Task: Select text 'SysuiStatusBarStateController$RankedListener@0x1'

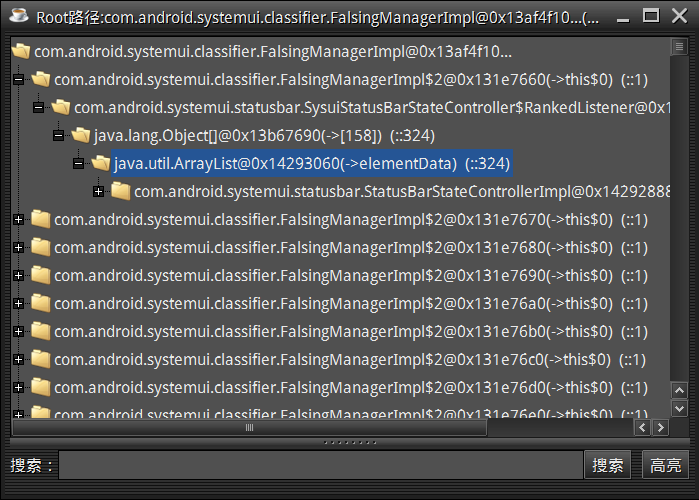Action: click(x=487, y=107)
